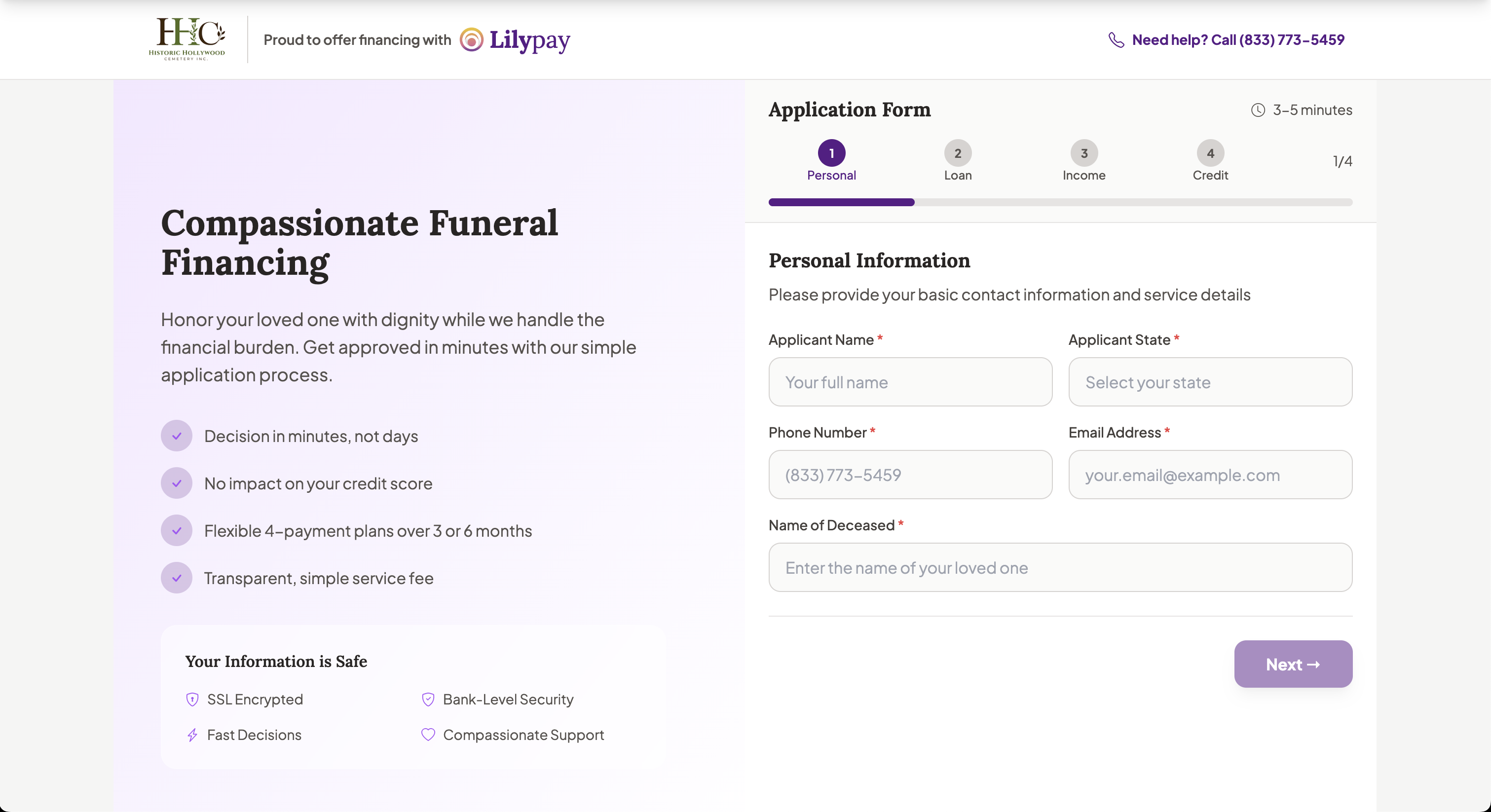Click the purple application progress bar
The height and width of the screenshot is (812, 1491).
(841, 202)
